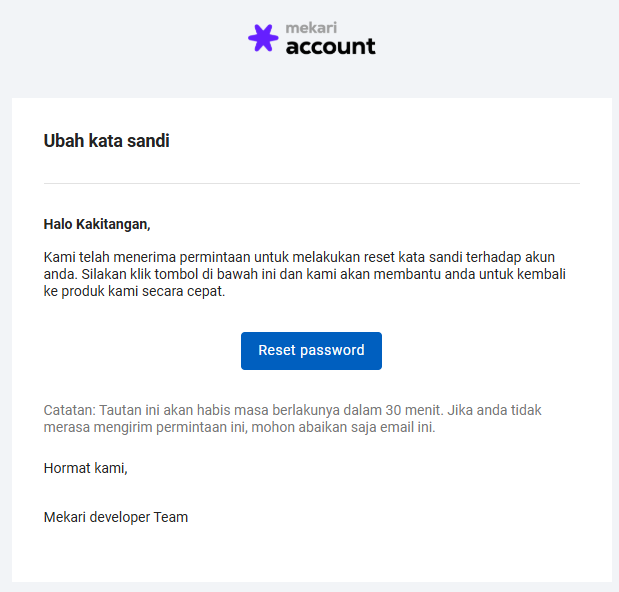The image size is (619, 592).
Task: Click the word "Tautan" in the gray note
Action: coord(122,410)
